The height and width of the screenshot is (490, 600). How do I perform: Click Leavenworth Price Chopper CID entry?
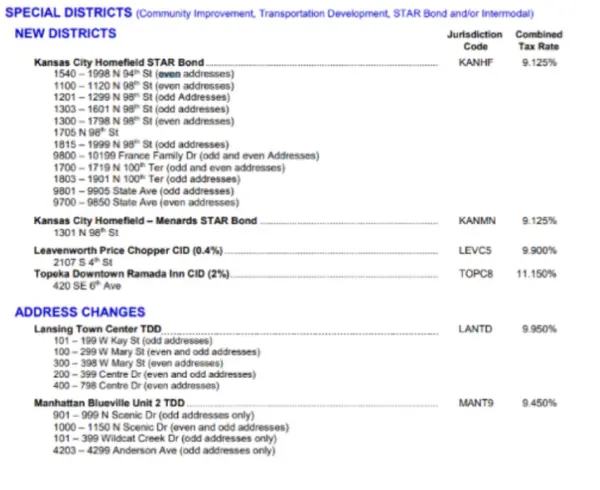click(x=128, y=251)
